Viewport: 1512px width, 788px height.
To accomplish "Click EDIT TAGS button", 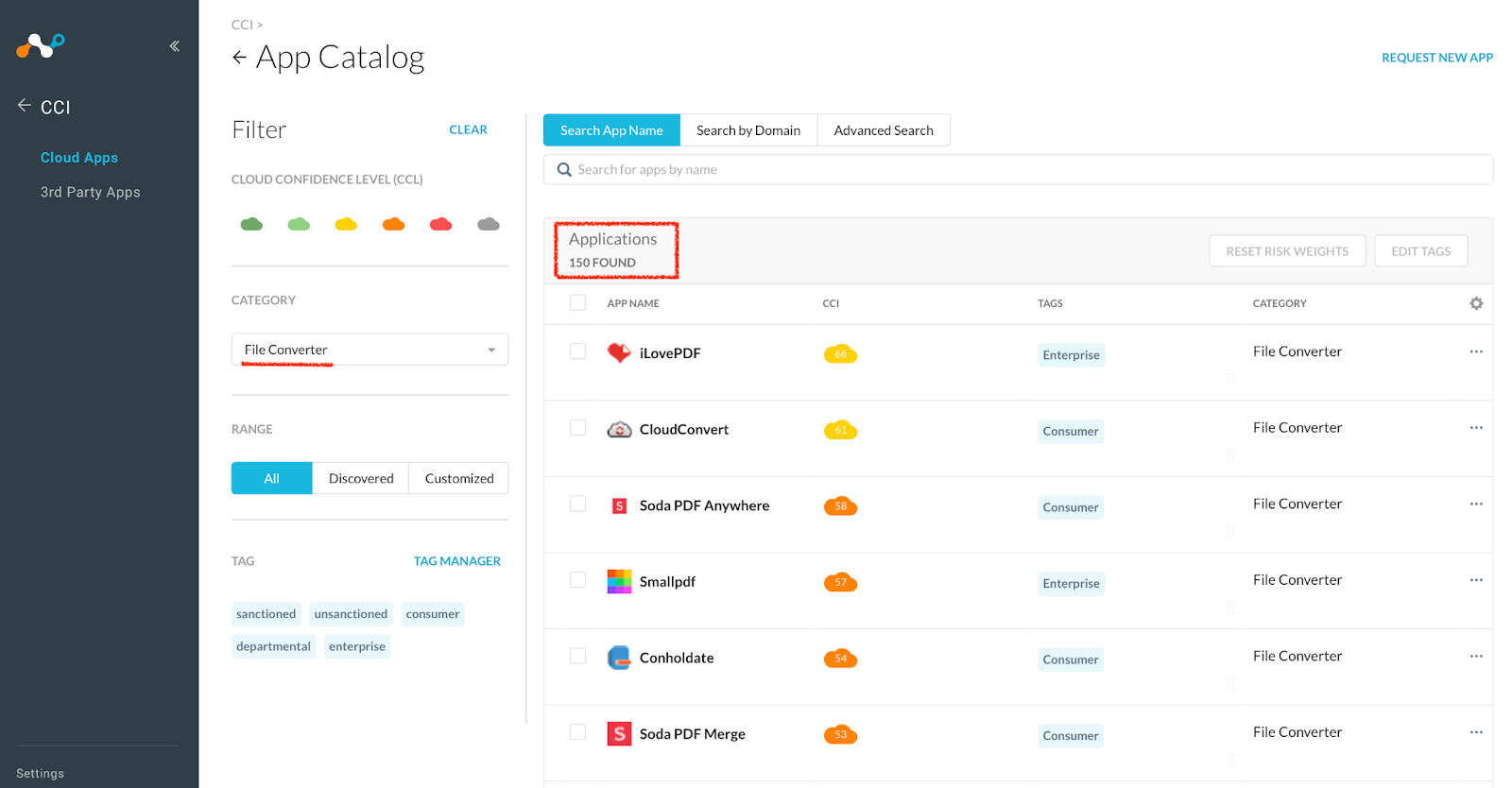I will pyautogui.click(x=1420, y=251).
